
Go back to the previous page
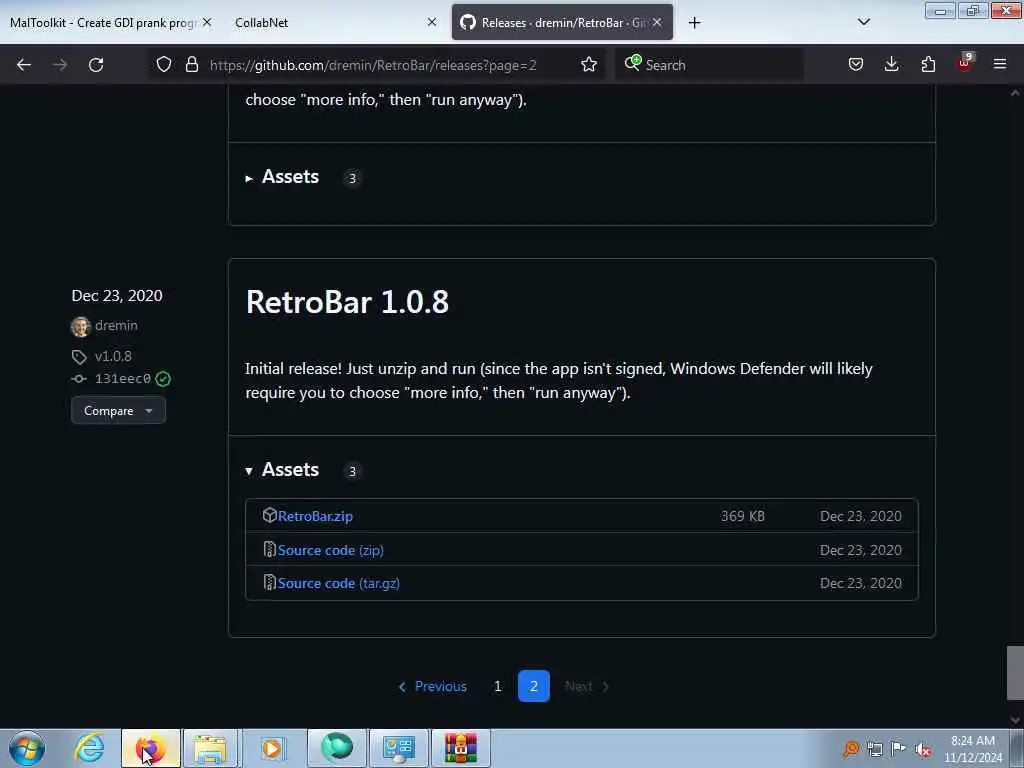24,65
